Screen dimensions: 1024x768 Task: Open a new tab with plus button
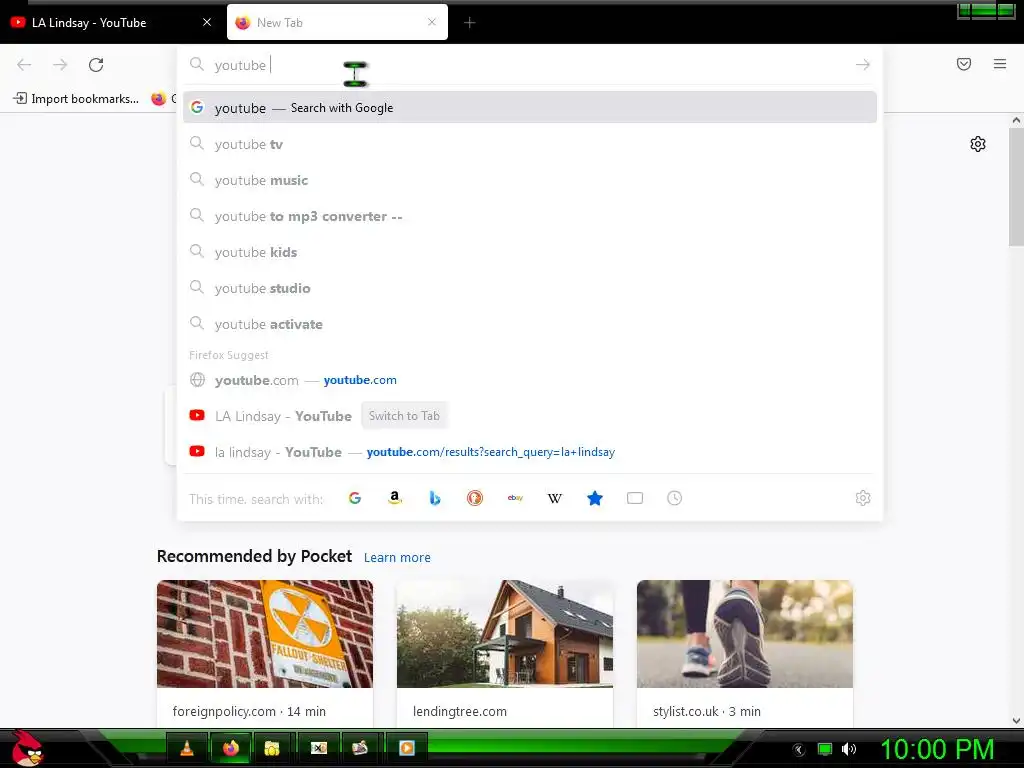click(x=470, y=23)
